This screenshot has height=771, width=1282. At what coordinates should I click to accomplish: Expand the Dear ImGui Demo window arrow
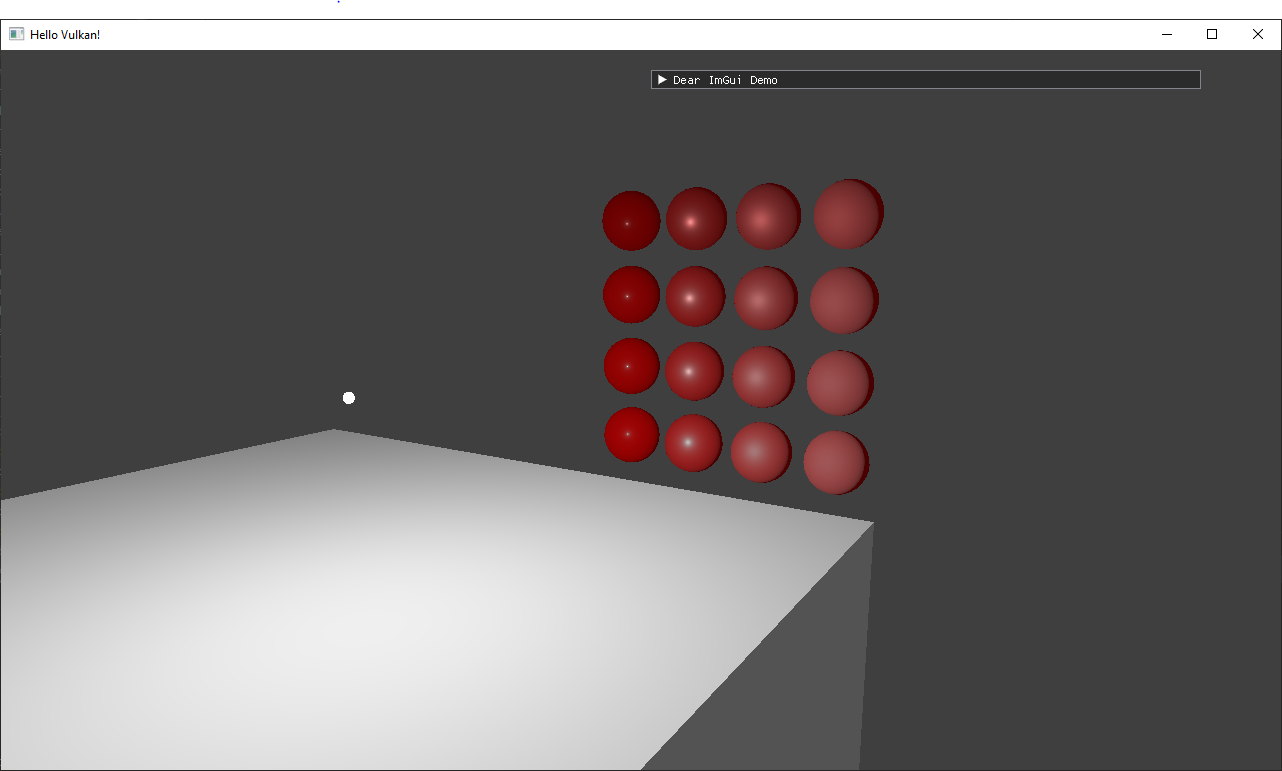(662, 80)
